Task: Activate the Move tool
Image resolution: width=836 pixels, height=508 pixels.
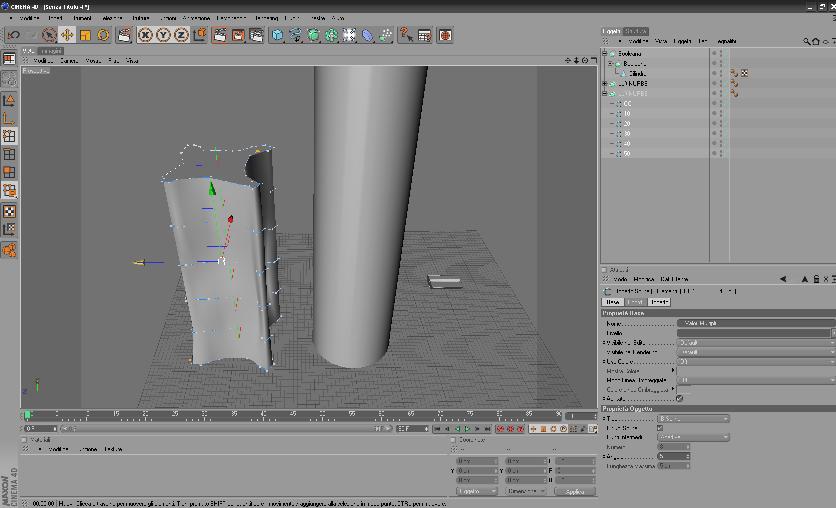Action: coord(67,35)
